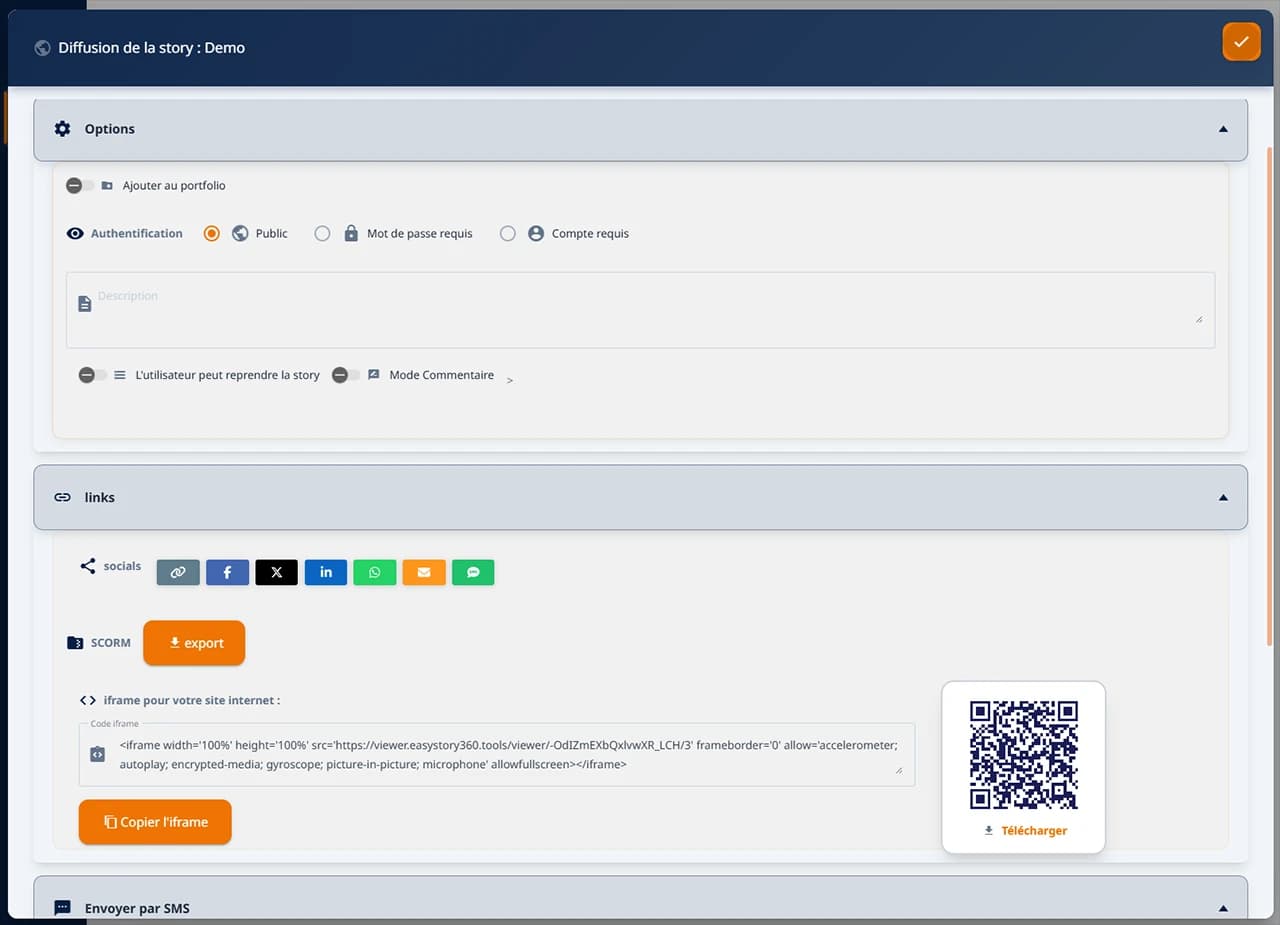
Task: Share the story via WhatsApp
Action: [x=374, y=572]
